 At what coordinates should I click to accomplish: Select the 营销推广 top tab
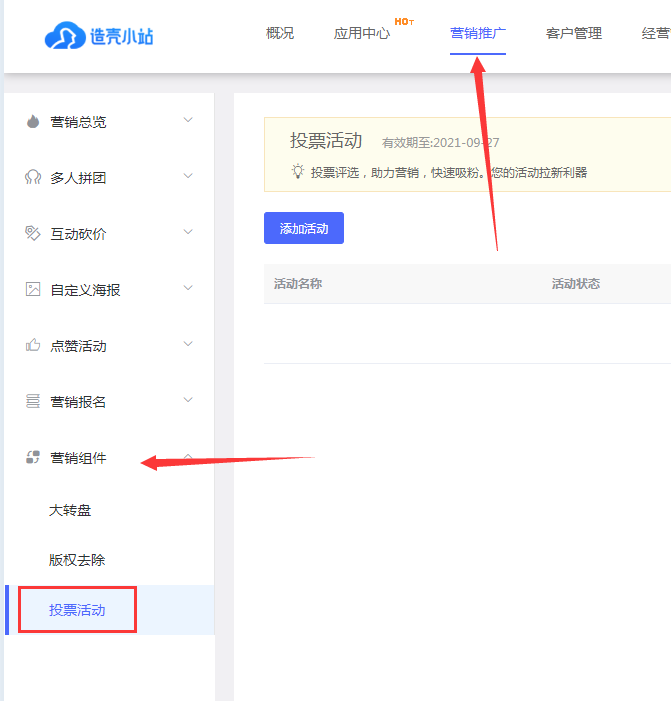(478, 33)
